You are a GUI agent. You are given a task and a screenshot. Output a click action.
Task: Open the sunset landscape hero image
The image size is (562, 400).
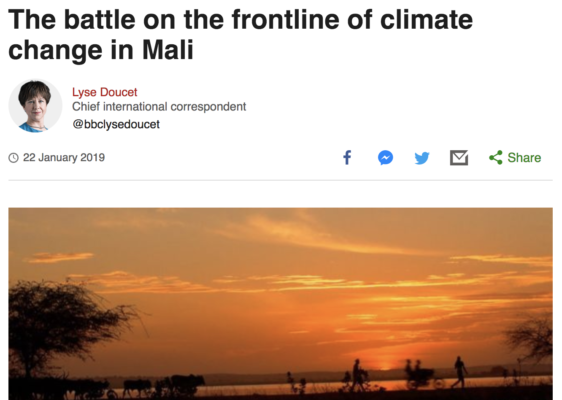[x=280, y=304]
